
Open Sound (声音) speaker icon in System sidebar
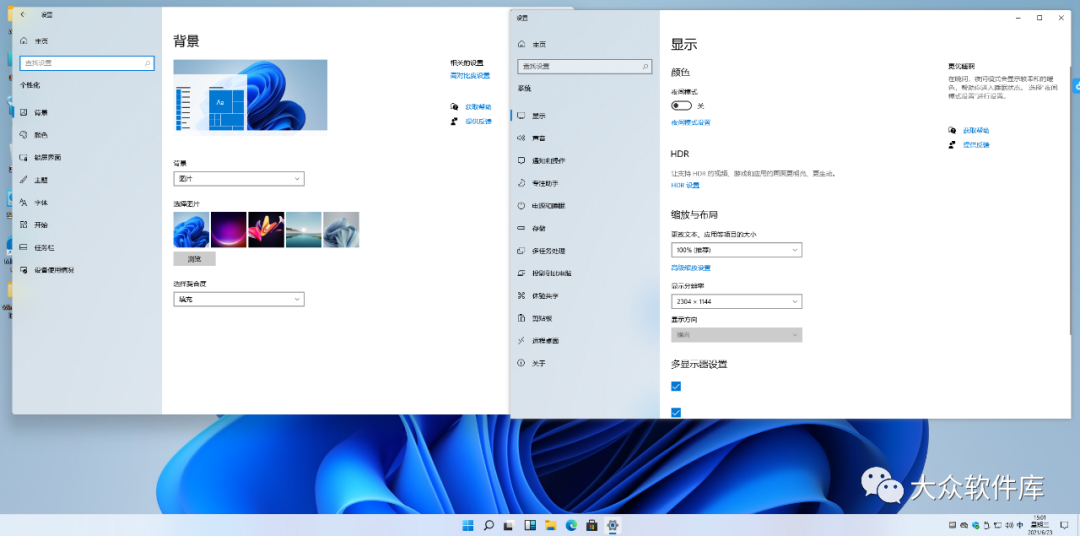coord(521,138)
